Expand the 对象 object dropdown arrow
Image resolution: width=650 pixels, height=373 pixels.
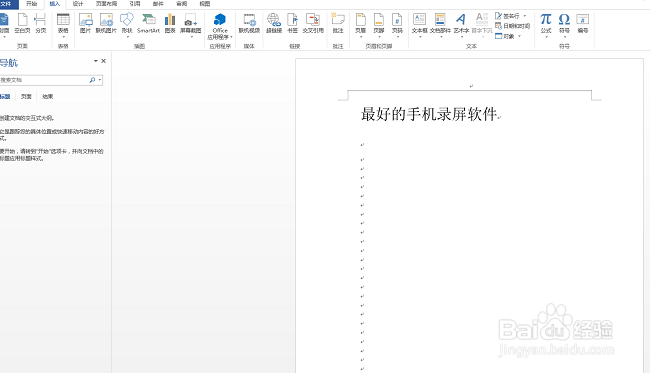coord(519,36)
